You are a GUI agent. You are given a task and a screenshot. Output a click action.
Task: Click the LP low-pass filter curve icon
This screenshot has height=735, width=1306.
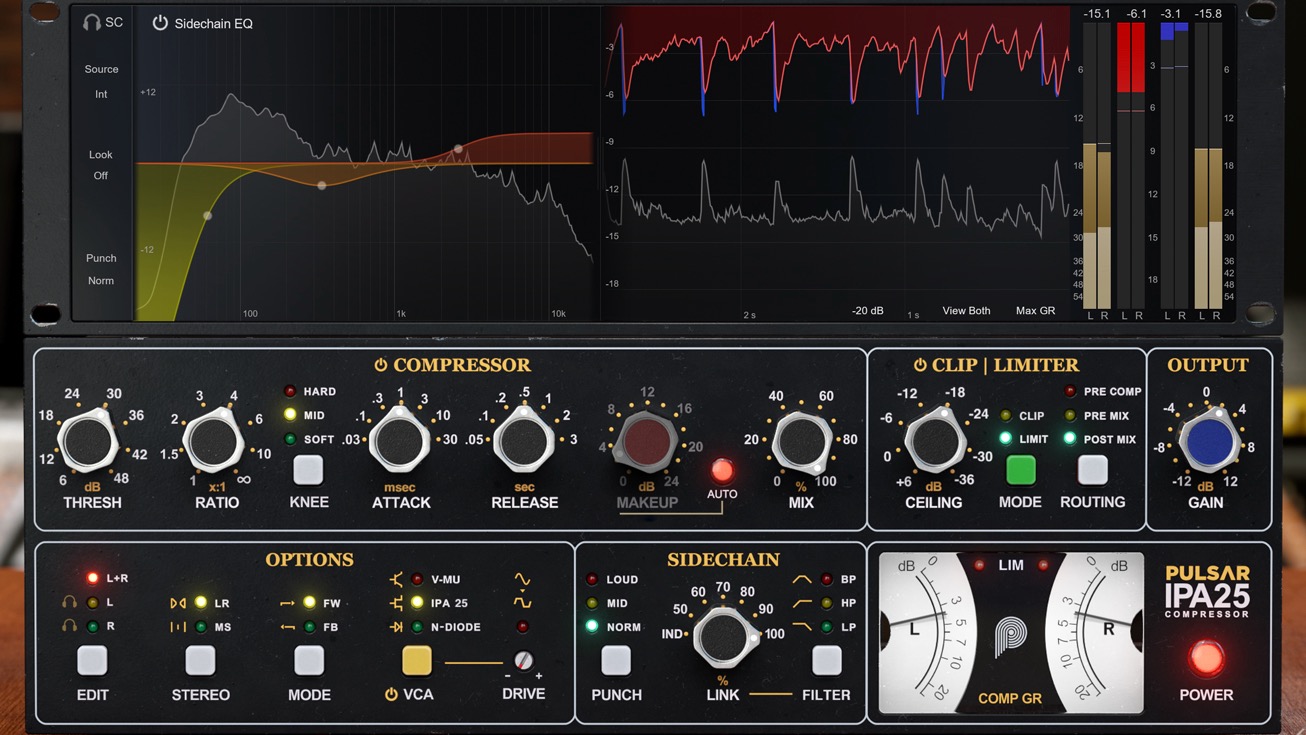pyautogui.click(x=802, y=627)
